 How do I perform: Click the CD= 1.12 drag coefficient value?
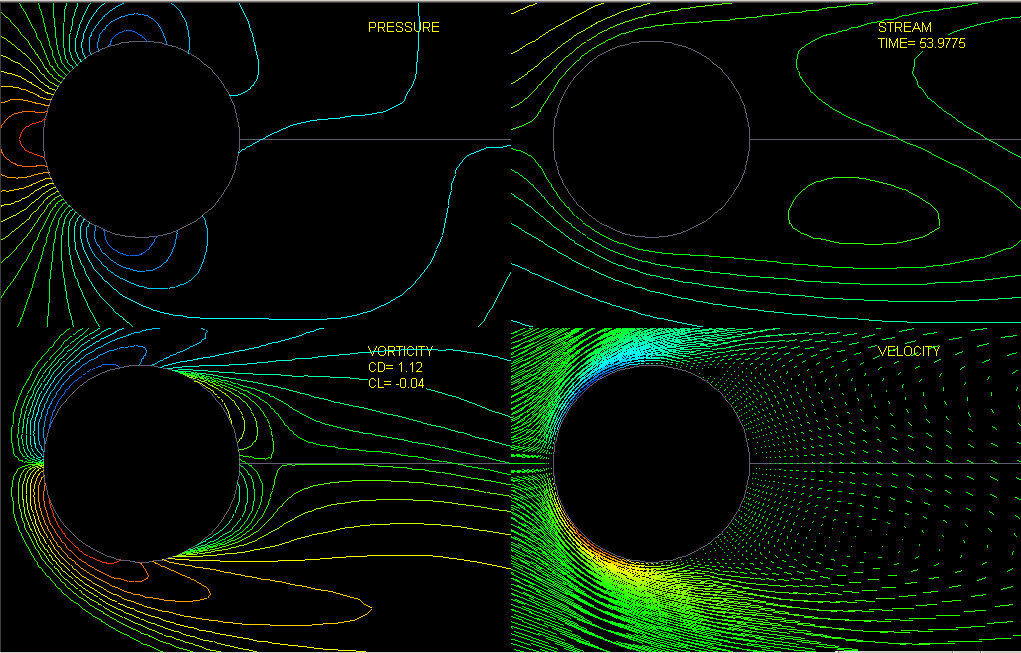click(395, 367)
